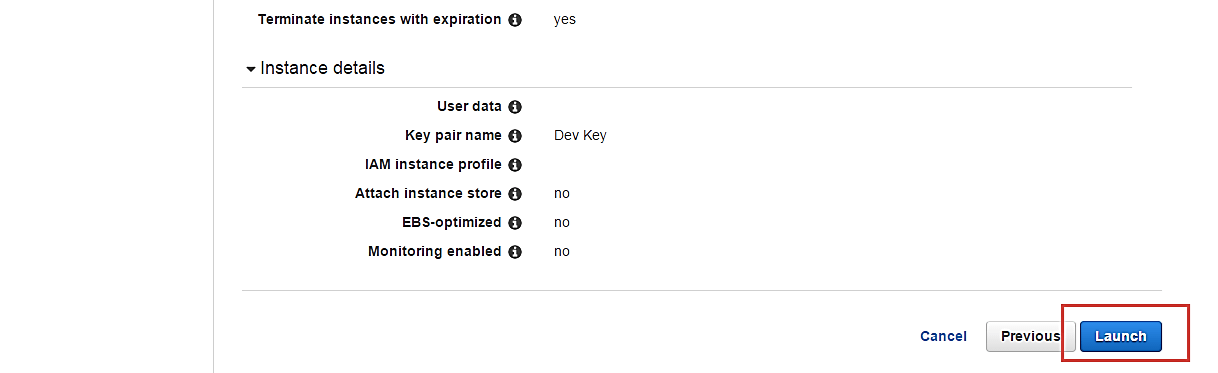Click the 'yes' value for Terminate instances
Viewport: 1218px width, 373px height.
565,20
